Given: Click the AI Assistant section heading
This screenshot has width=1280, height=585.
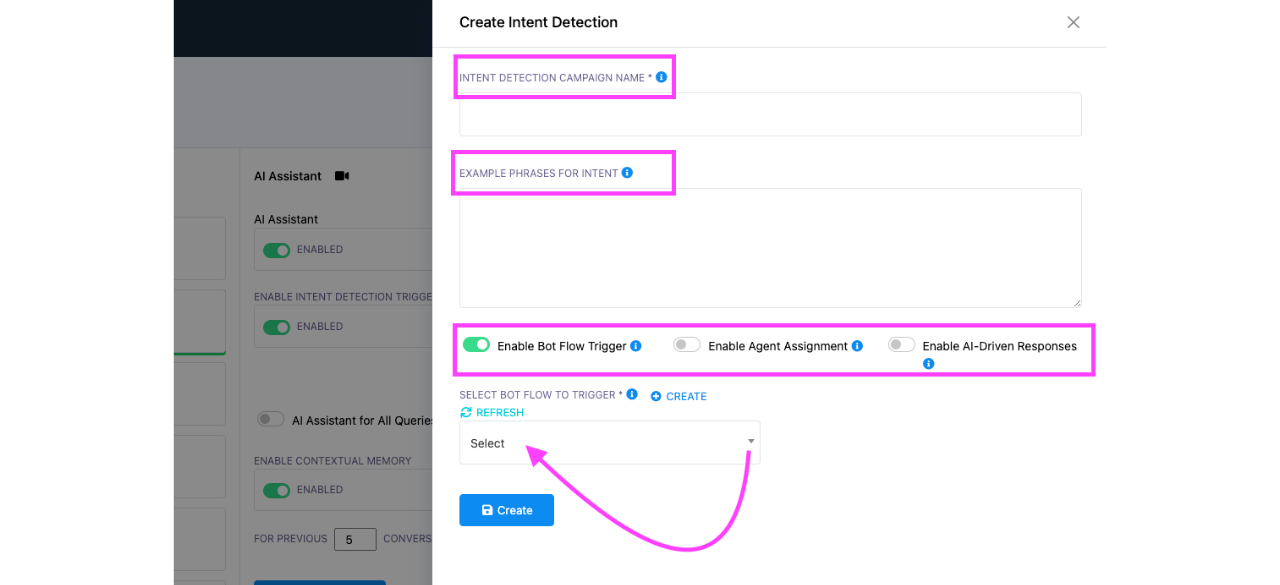Looking at the screenshot, I should coord(288,176).
